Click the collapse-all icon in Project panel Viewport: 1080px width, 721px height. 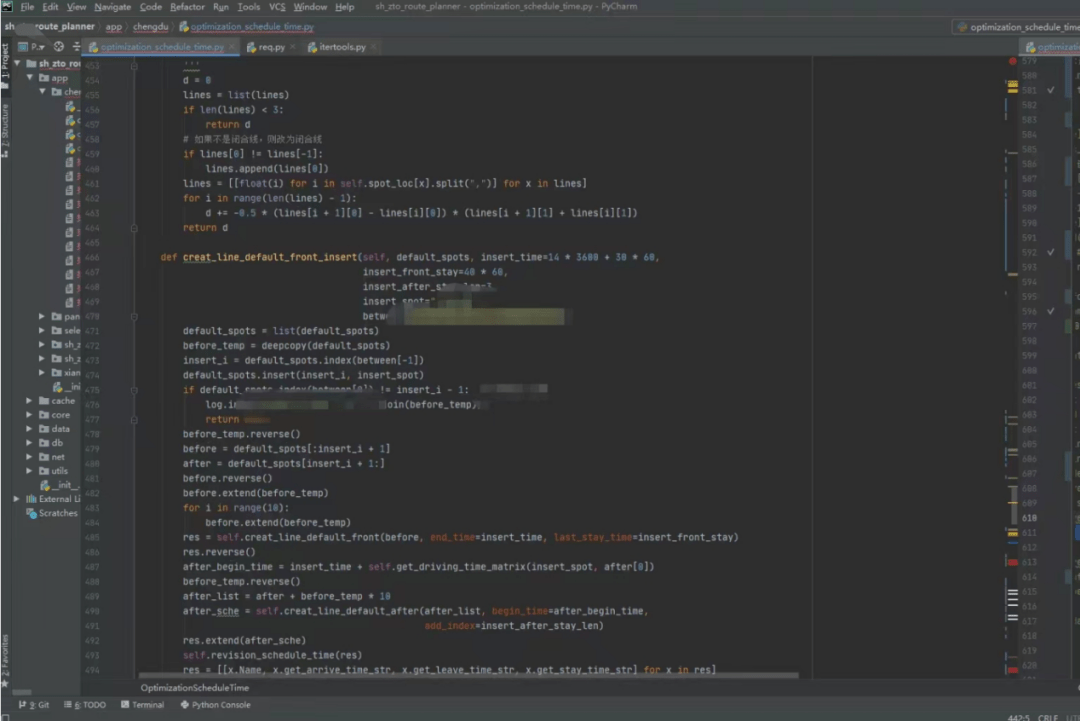click(76, 47)
